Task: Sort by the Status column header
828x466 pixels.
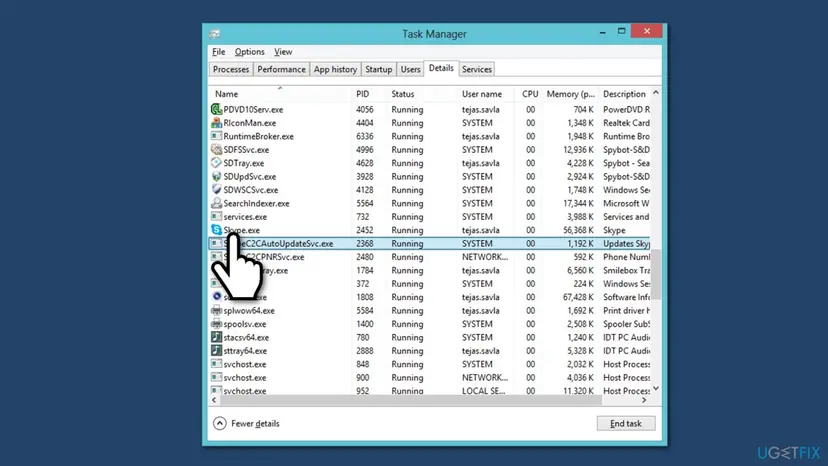Action: 403,94
